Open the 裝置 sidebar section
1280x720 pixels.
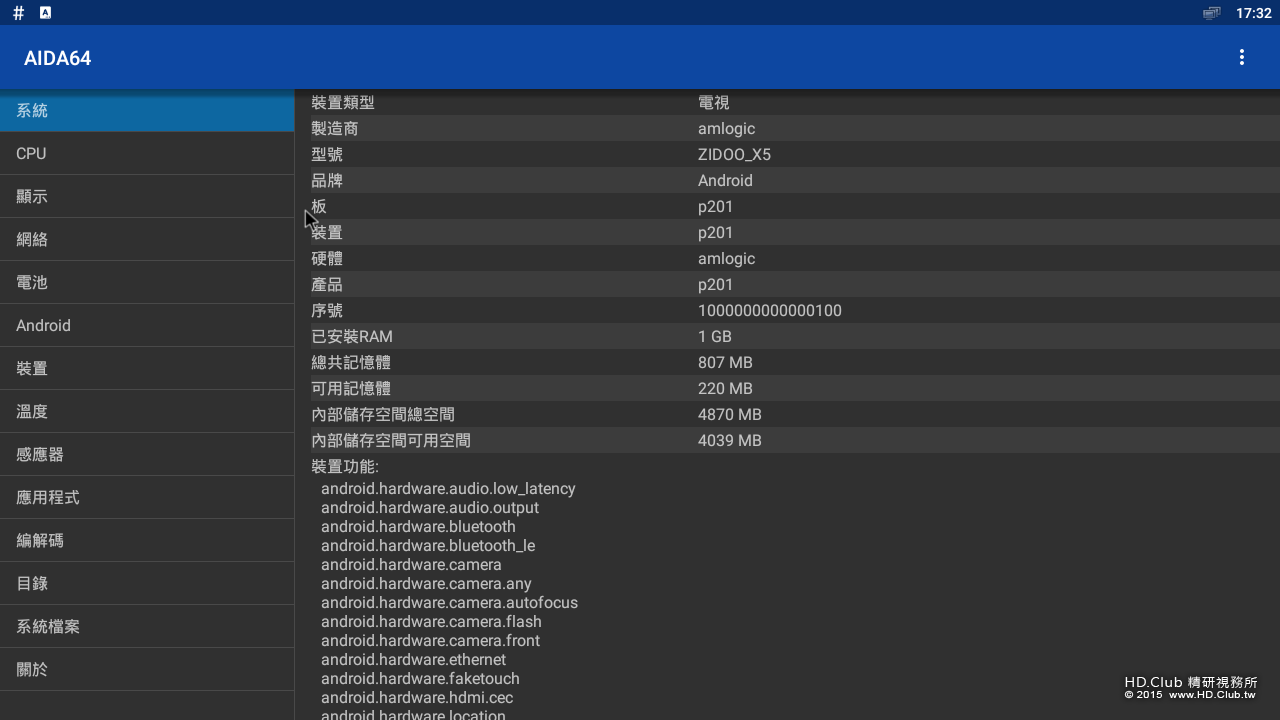147,369
